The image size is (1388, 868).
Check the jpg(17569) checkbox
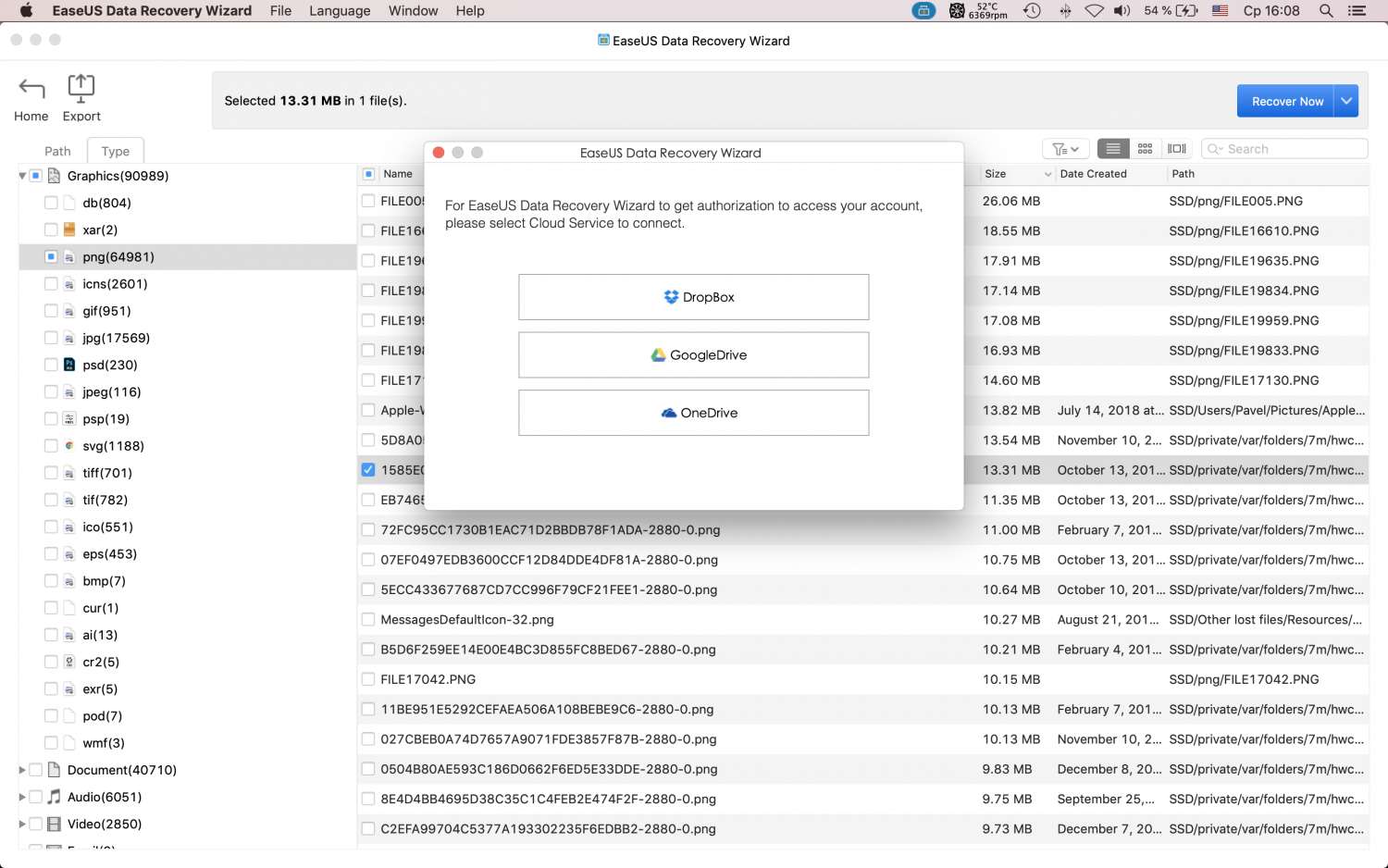tap(51, 338)
